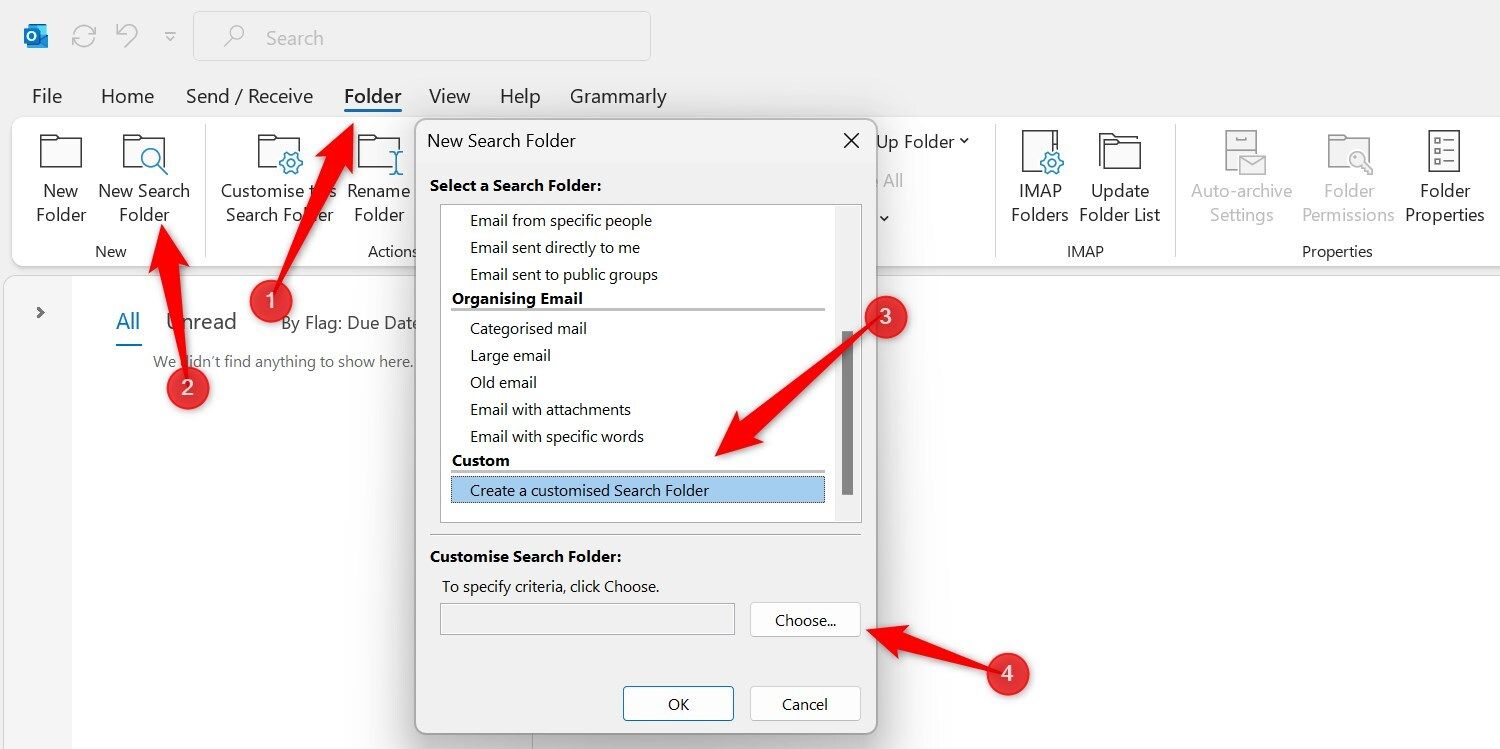Switch to the View ribbon tab
Image resolution: width=1500 pixels, height=749 pixels.
coord(449,96)
